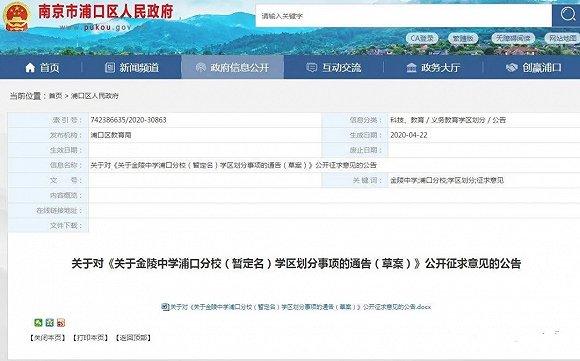The image size is (580, 361).
Task: Select the keywords 金陵中学浦口分校;学区划分;征求意见
Action: (x=447, y=180)
